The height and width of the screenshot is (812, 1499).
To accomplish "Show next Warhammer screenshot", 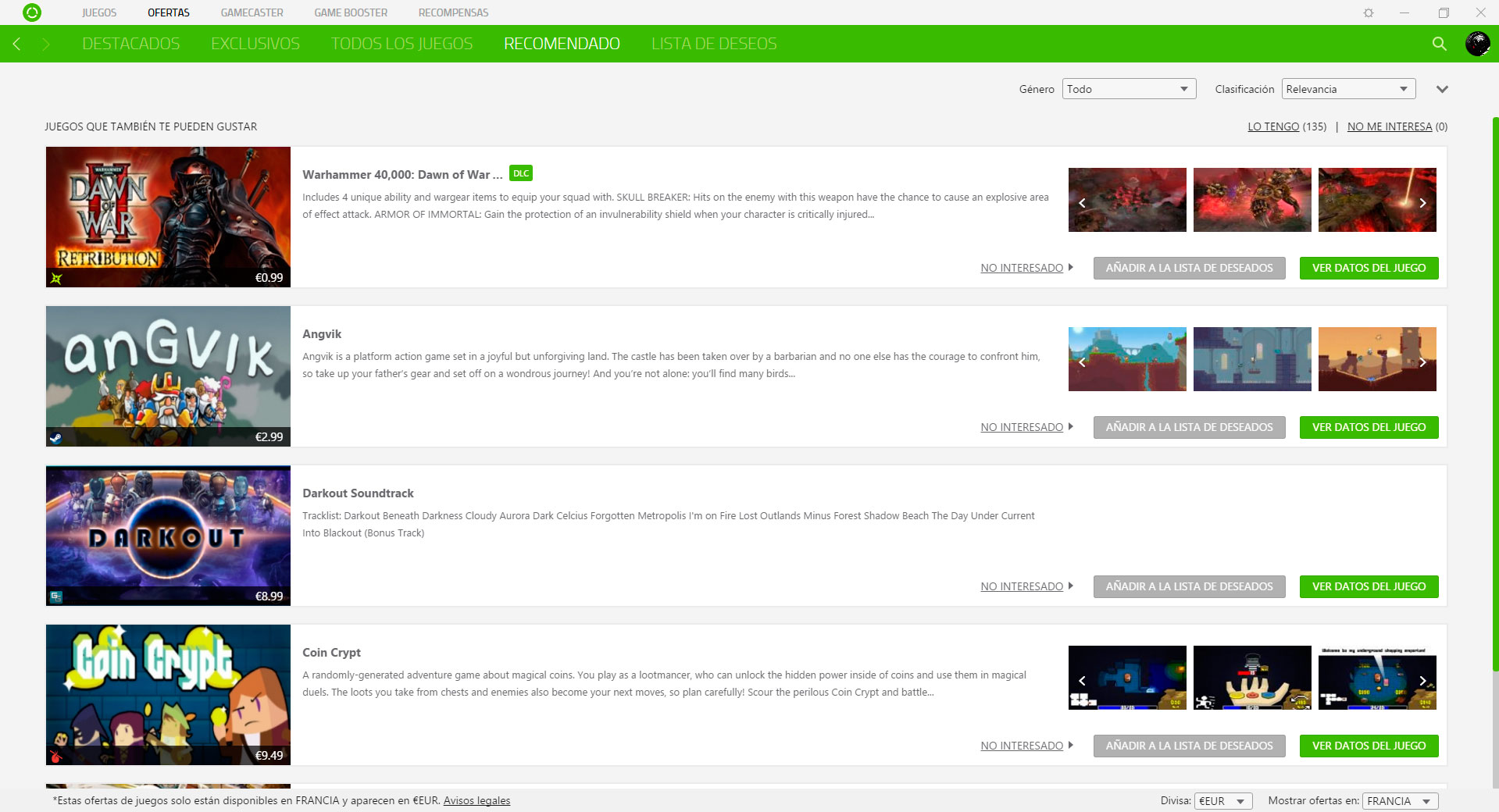I will (x=1422, y=203).
